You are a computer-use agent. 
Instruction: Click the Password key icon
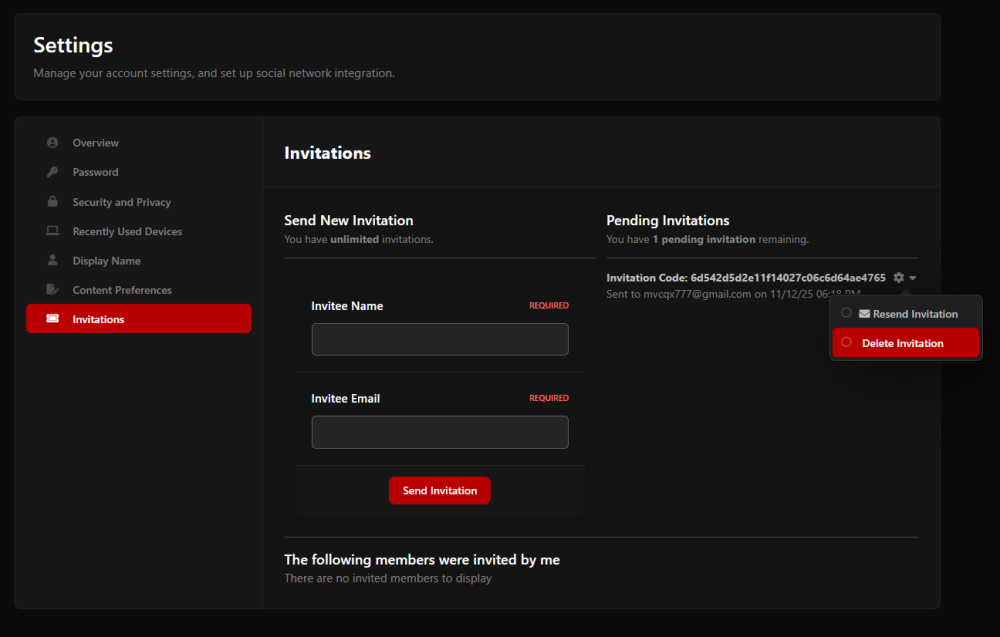[x=52, y=172]
